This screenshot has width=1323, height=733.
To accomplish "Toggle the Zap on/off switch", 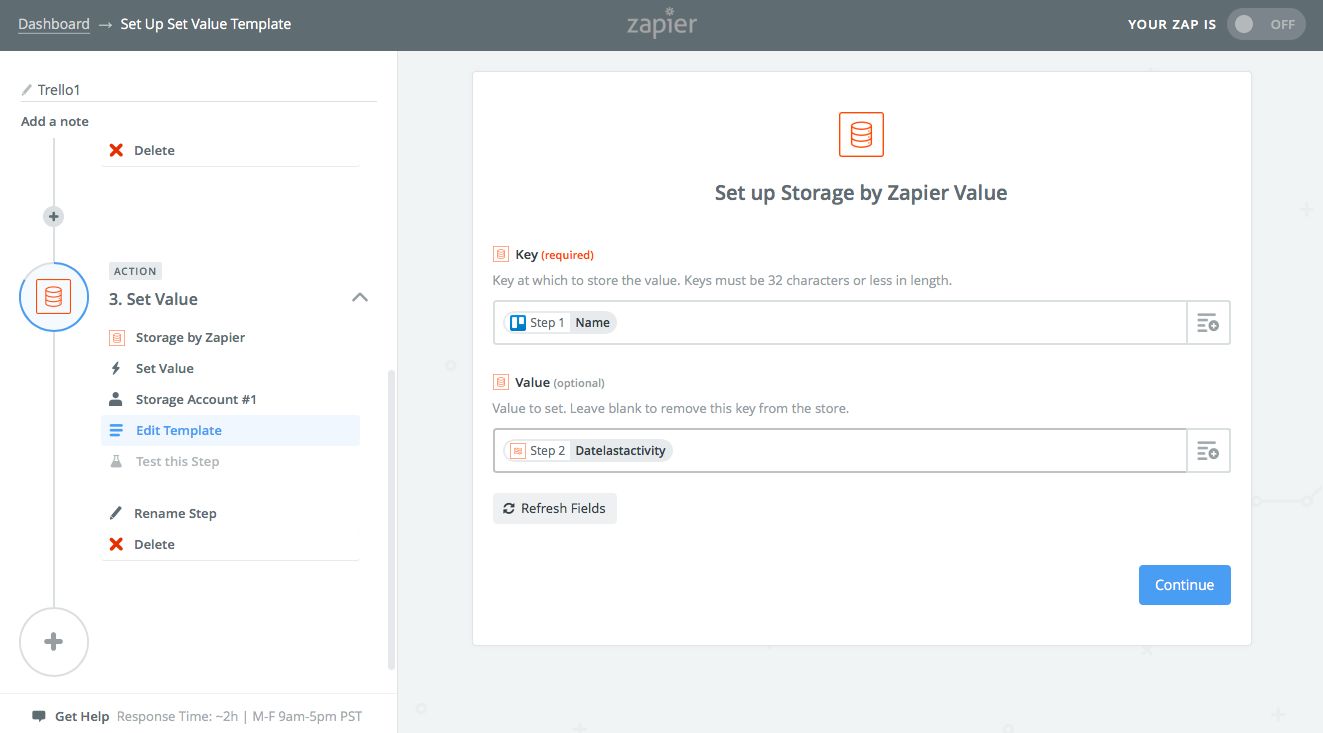I will 1266,24.
